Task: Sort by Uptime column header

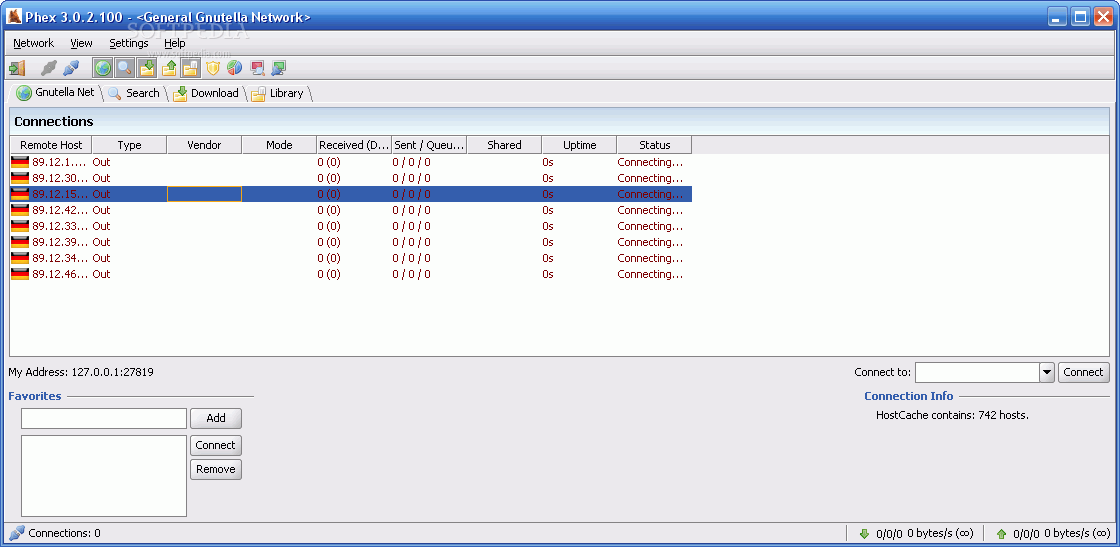Action: click(579, 145)
